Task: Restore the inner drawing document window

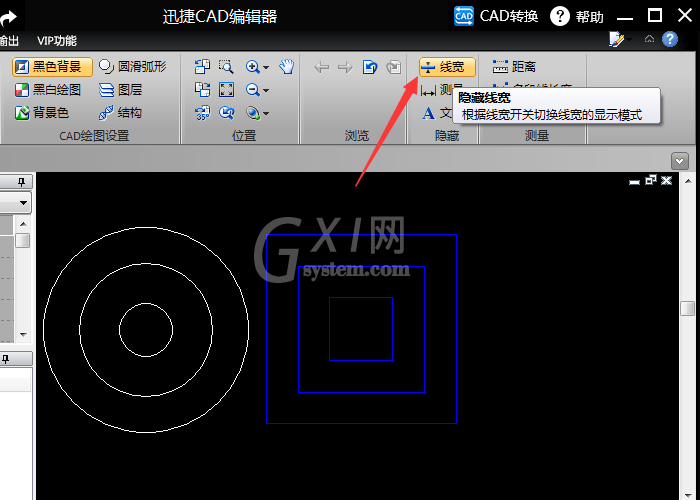Action: [651, 180]
